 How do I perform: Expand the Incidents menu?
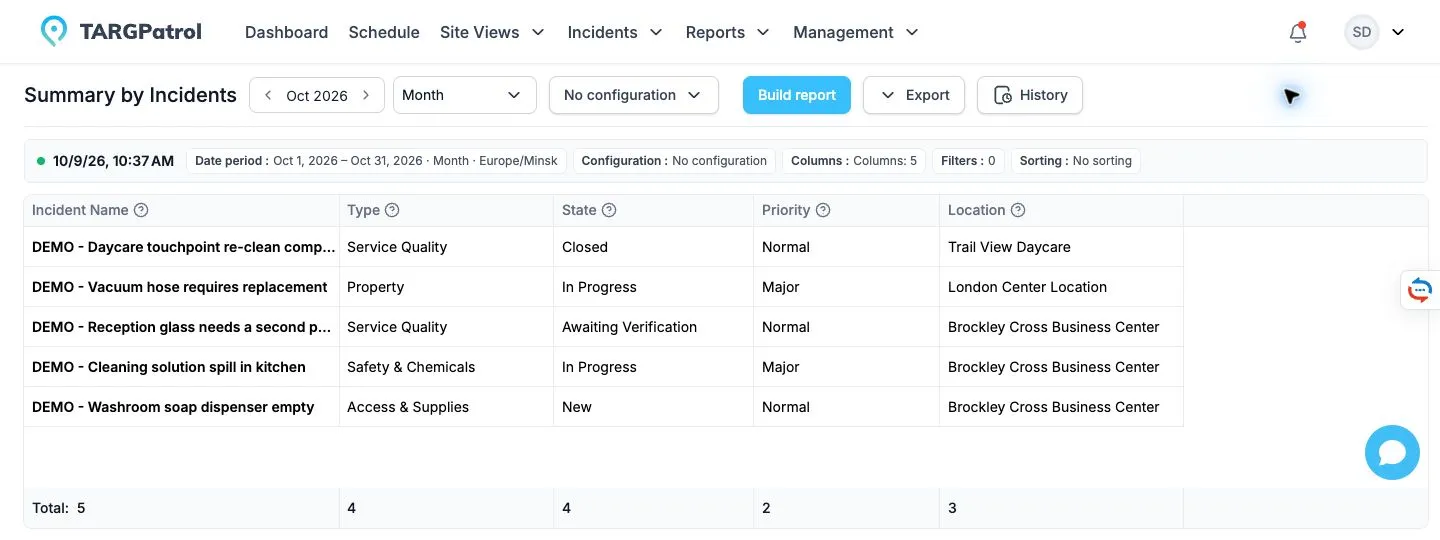pos(615,32)
